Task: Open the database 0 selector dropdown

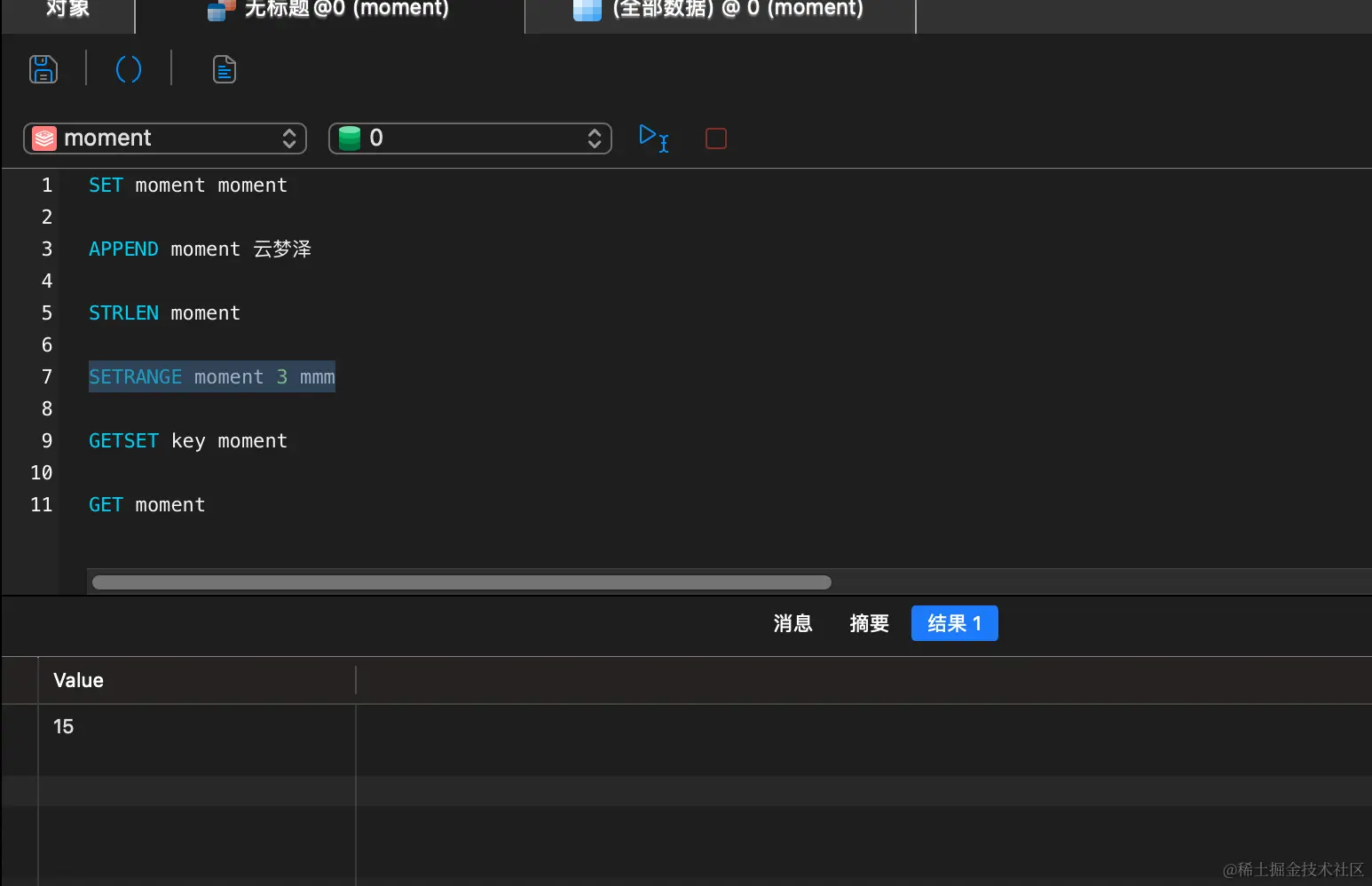Action: pyautogui.click(x=470, y=138)
